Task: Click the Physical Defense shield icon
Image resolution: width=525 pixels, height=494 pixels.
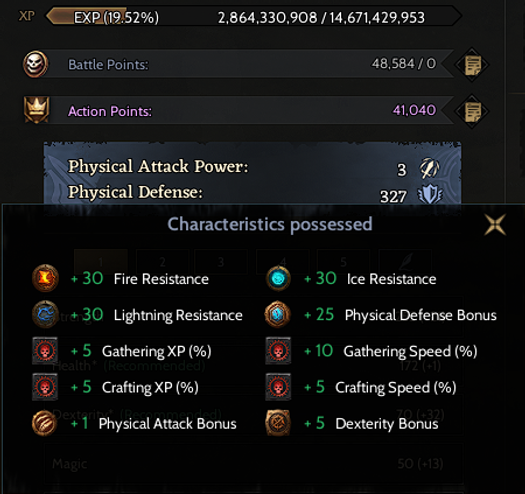Action: (430, 194)
